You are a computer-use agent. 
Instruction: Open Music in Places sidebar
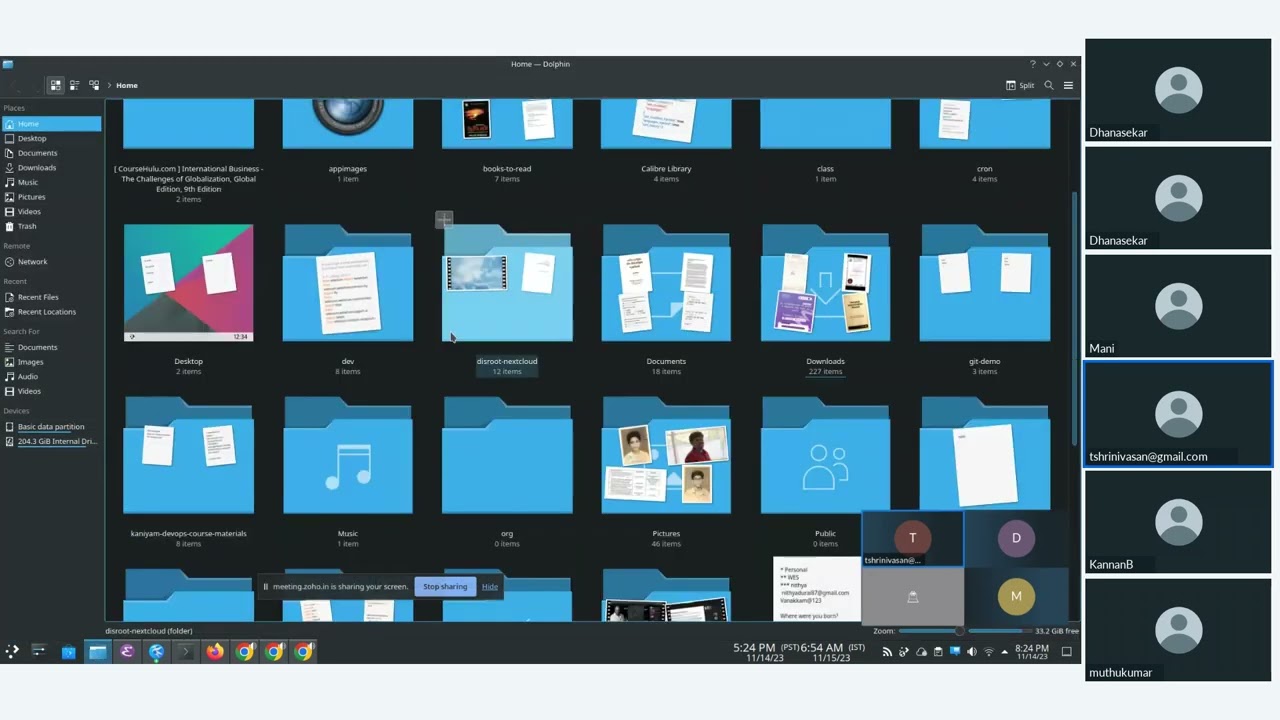point(51,182)
